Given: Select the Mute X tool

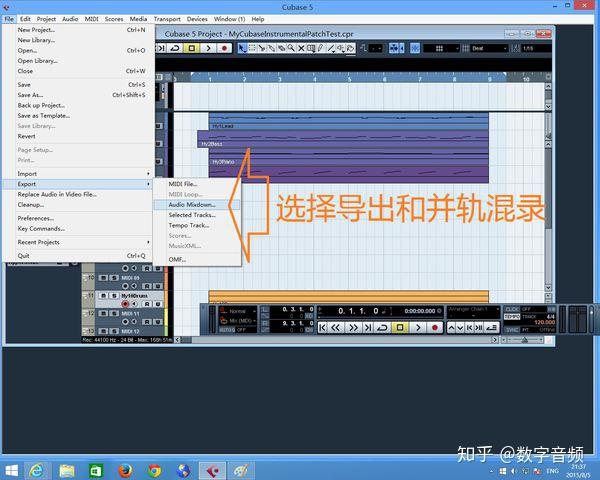Looking at the screenshot, I should click(x=301, y=48).
